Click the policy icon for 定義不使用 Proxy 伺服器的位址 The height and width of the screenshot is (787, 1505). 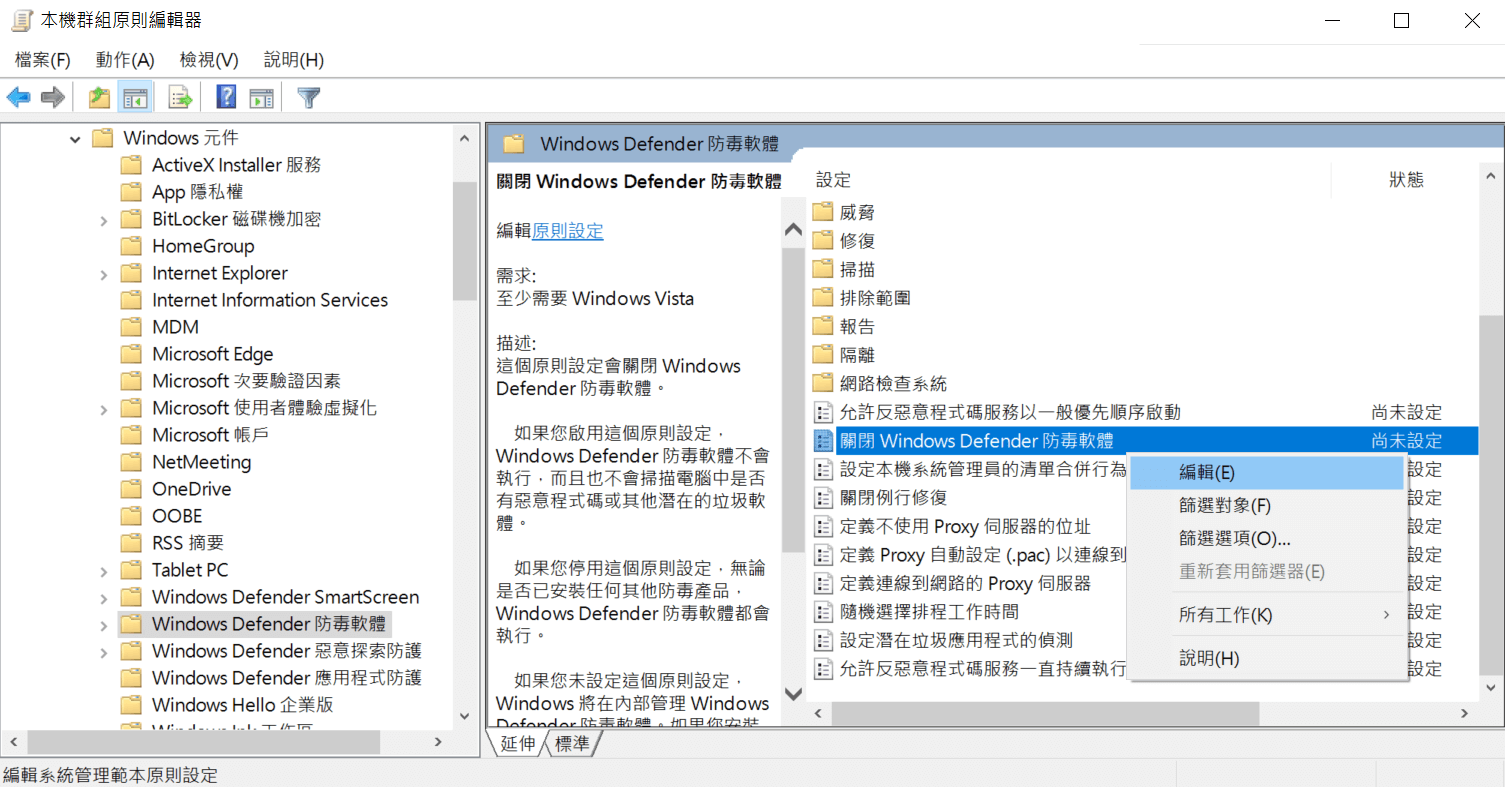coord(823,526)
